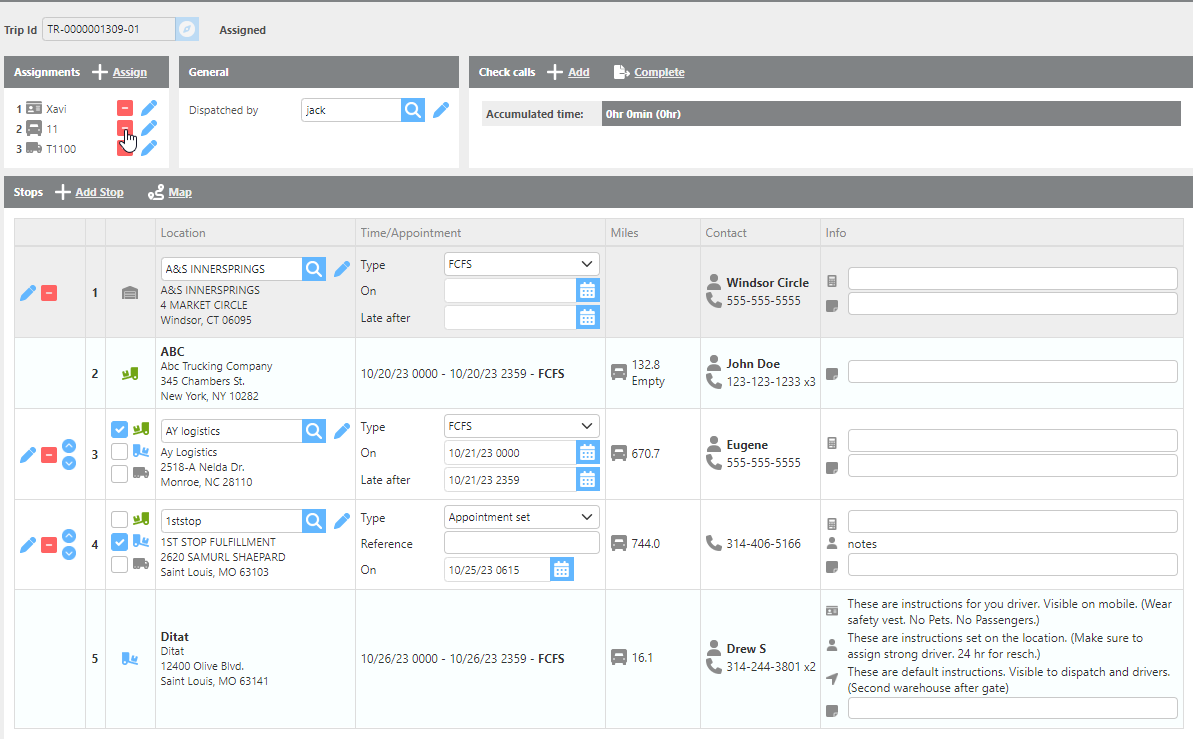Edit stop 1 using the pencil icon
The image size is (1193, 739).
[28, 293]
